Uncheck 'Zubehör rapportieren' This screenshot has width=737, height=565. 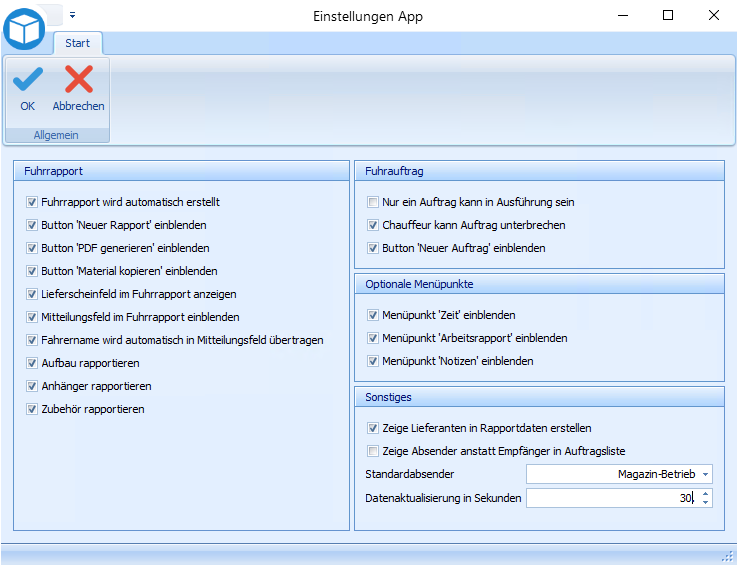[x=31, y=409]
